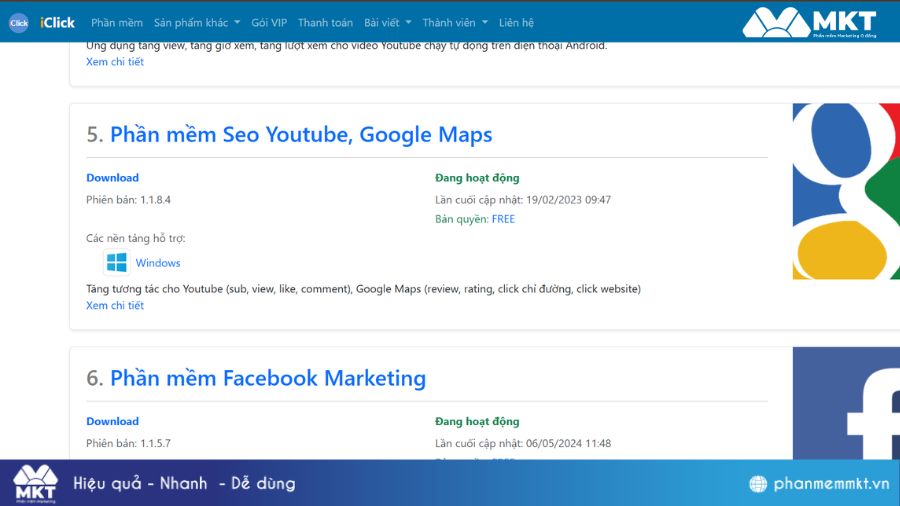Open the Windows platform link
The width and height of the screenshot is (900, 506).
pyautogui.click(x=158, y=263)
